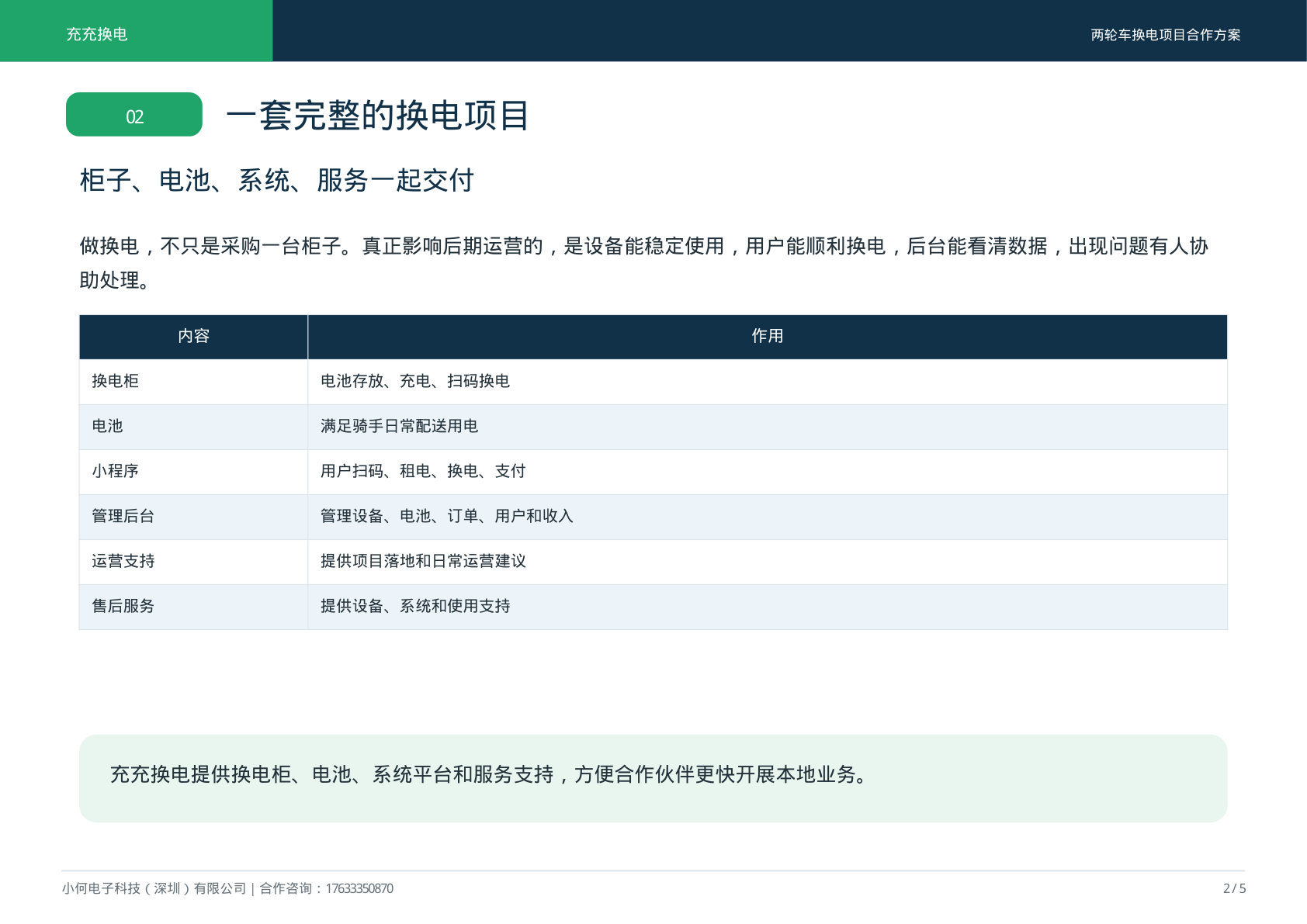
Task: Select the cell 满足骑手日常配送用电
Action: click(768, 426)
